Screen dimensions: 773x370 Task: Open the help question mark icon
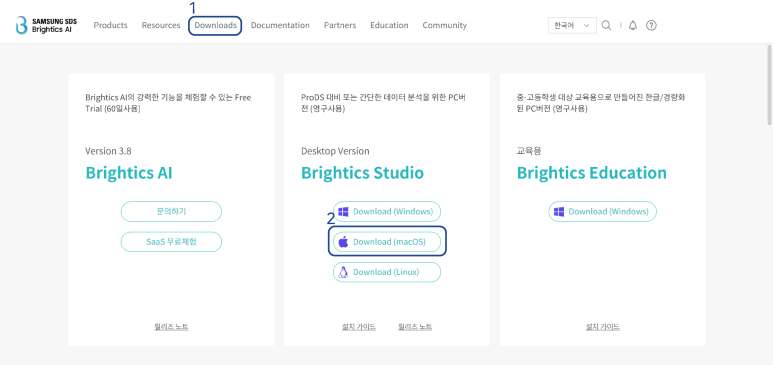pyautogui.click(x=651, y=26)
